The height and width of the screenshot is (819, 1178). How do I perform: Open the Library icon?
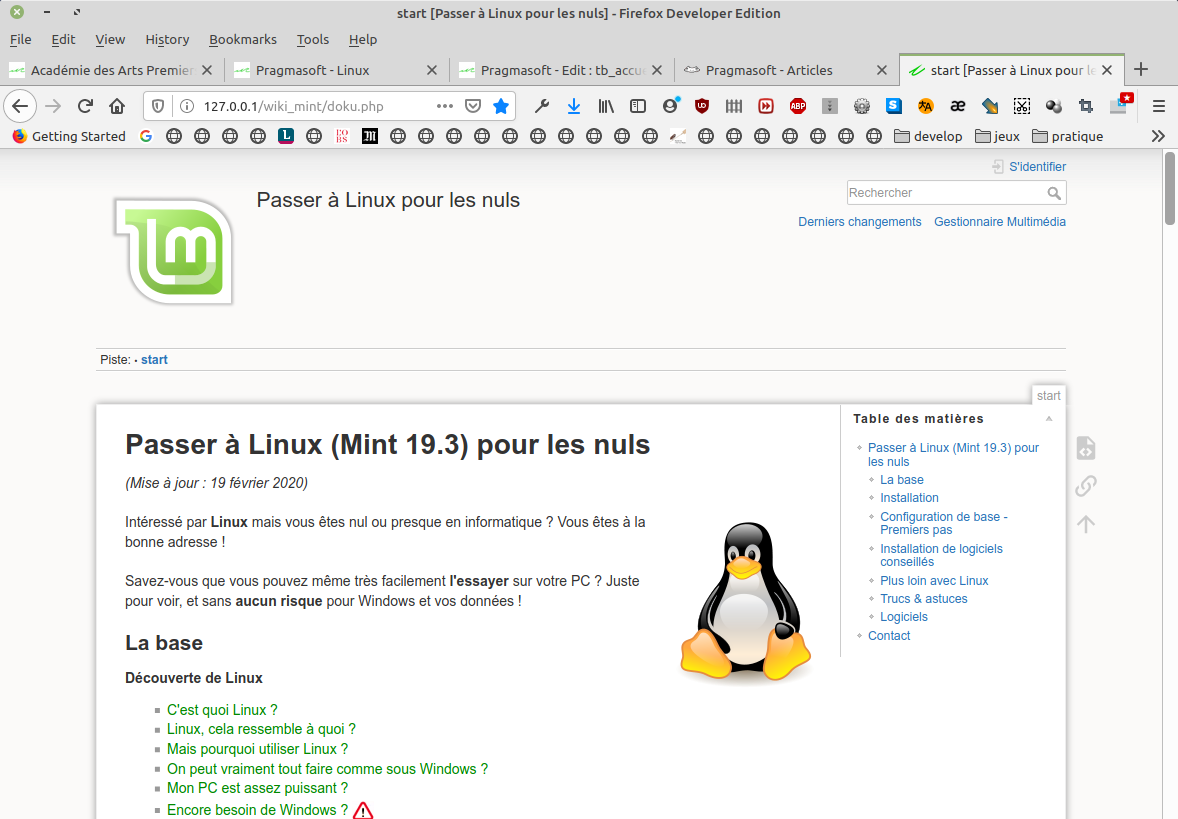606,106
